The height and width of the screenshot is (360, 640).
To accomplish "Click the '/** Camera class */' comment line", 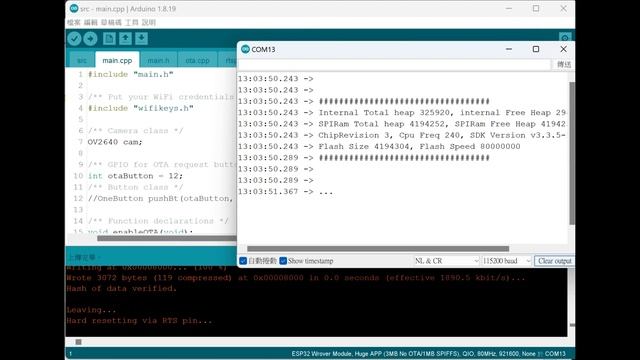I will [x=136, y=131].
